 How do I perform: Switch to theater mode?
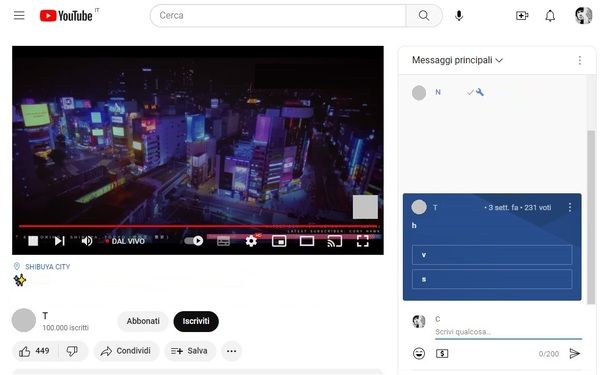point(307,241)
